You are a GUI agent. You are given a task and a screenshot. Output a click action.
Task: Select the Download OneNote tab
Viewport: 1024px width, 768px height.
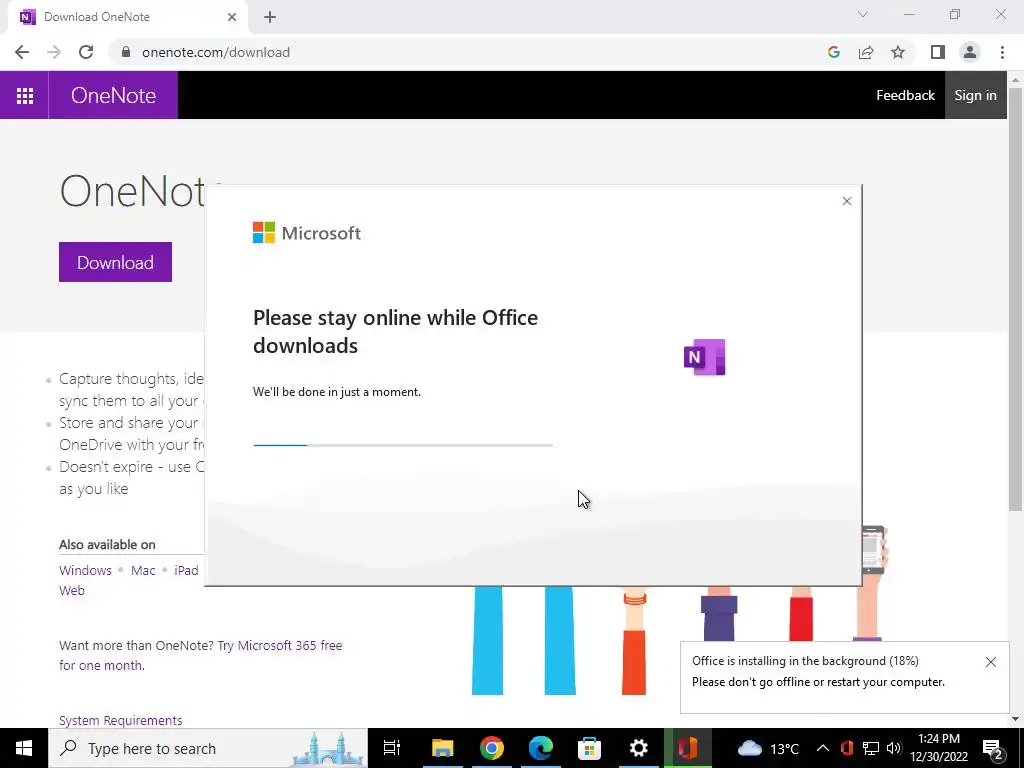[x=128, y=17]
